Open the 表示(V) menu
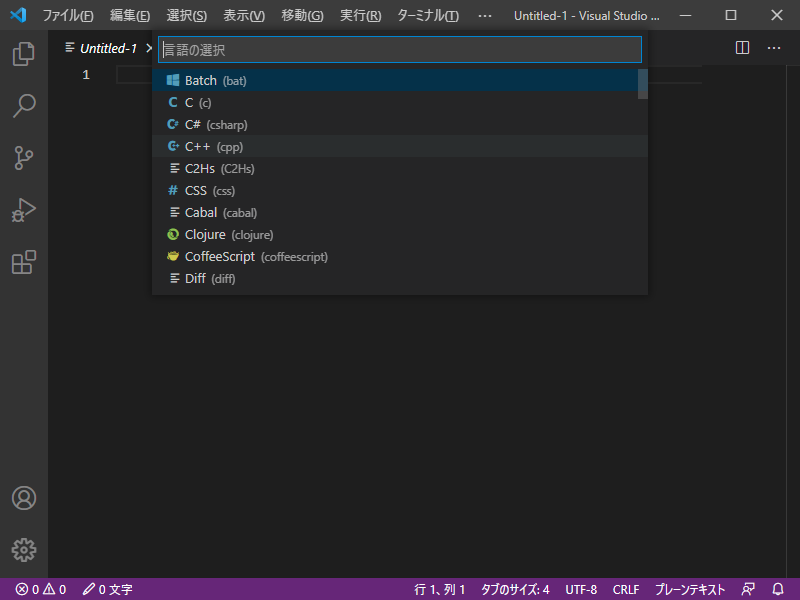This screenshot has width=800, height=600. click(x=244, y=15)
